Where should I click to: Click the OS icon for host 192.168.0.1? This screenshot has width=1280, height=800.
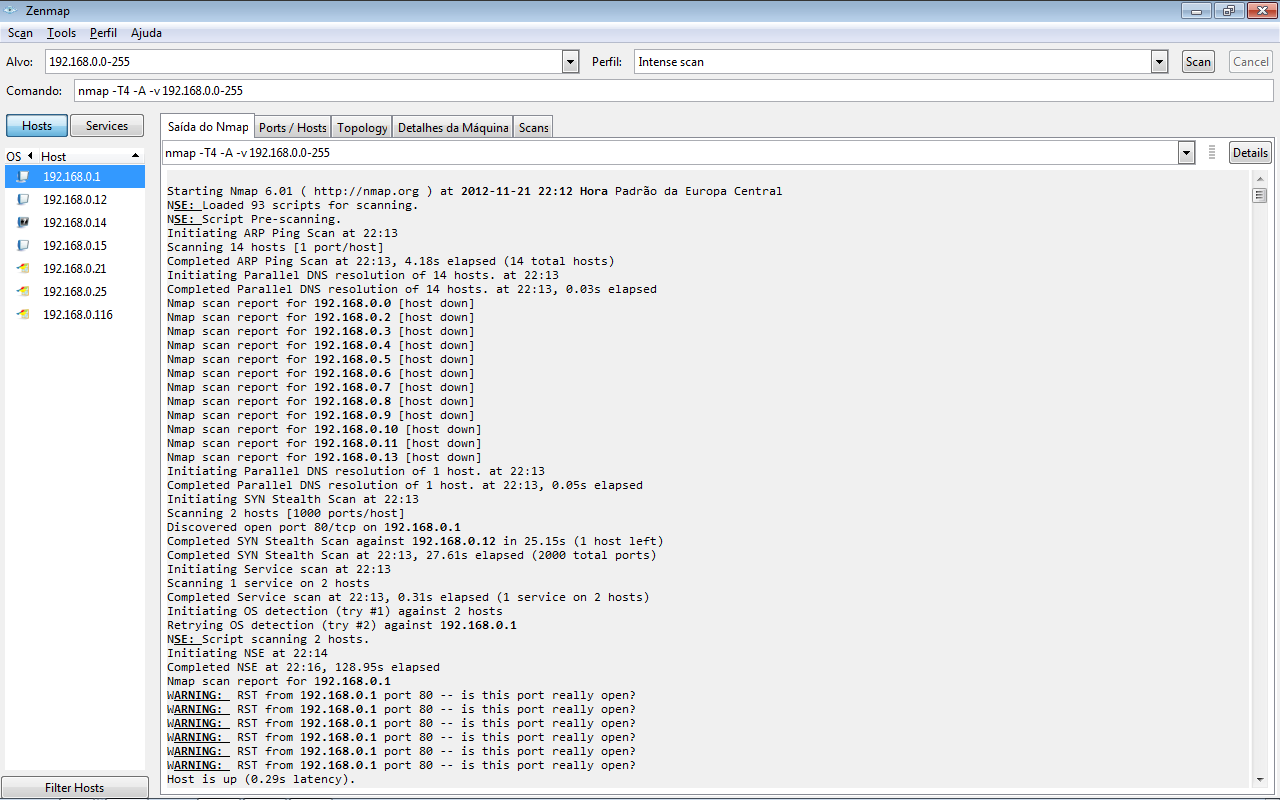tap(22, 177)
